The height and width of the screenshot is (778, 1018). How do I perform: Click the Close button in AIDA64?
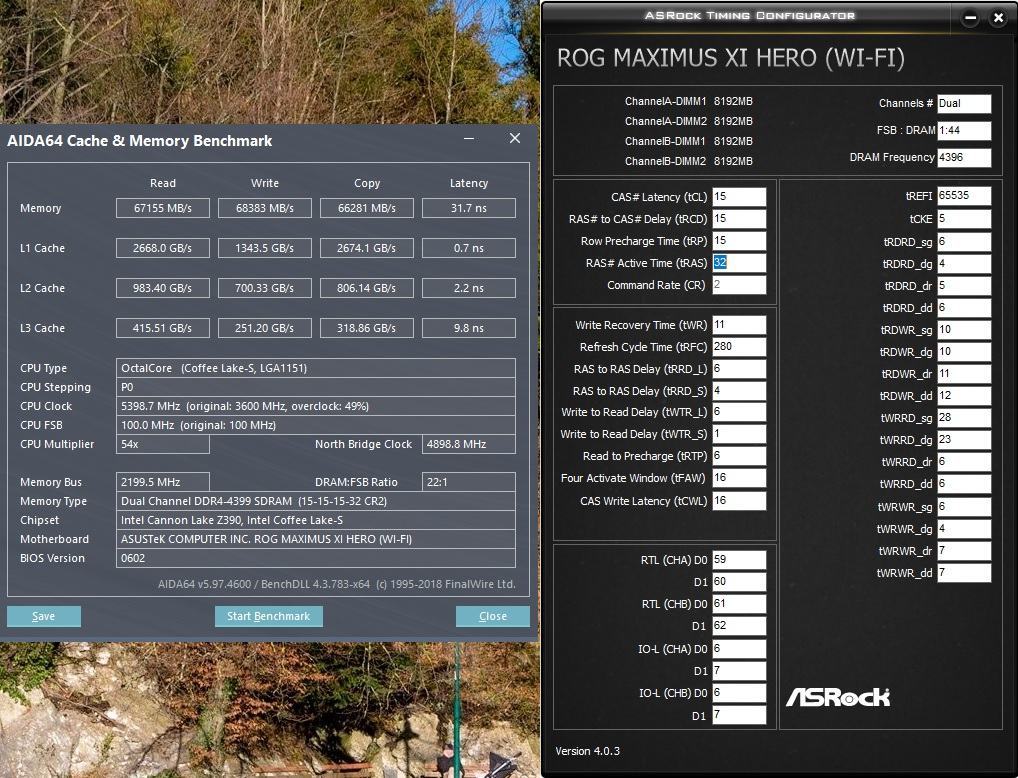pos(493,616)
